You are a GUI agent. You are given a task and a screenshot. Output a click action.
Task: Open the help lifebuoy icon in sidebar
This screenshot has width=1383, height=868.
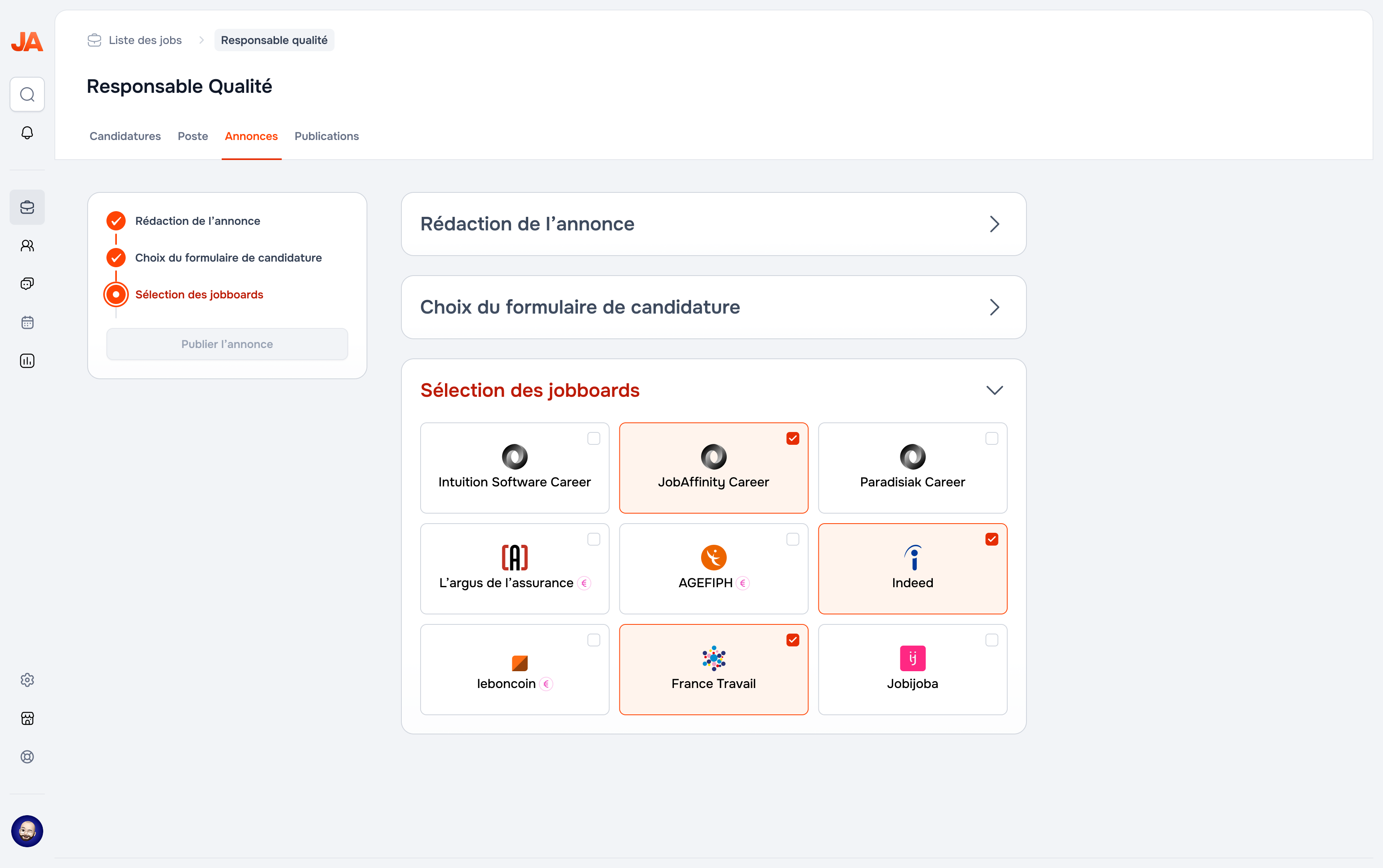click(x=27, y=757)
